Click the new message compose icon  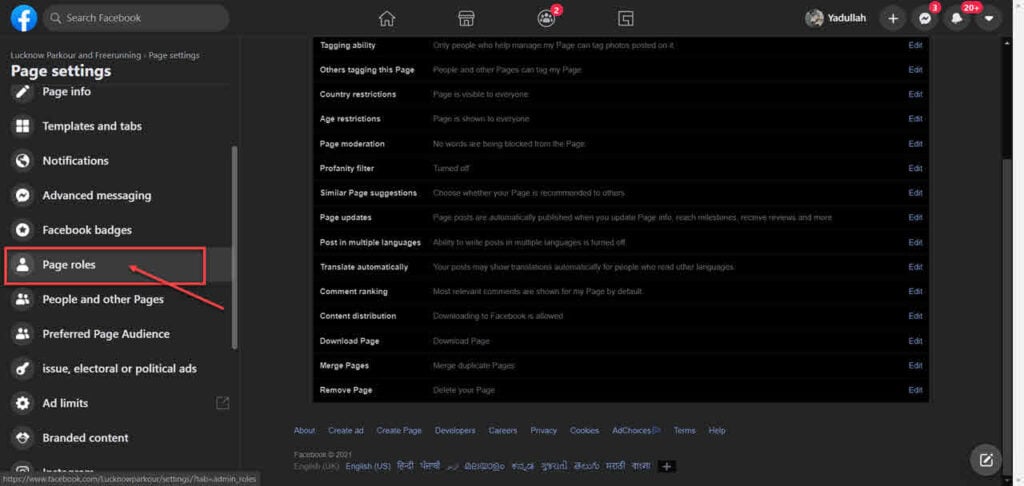986,460
